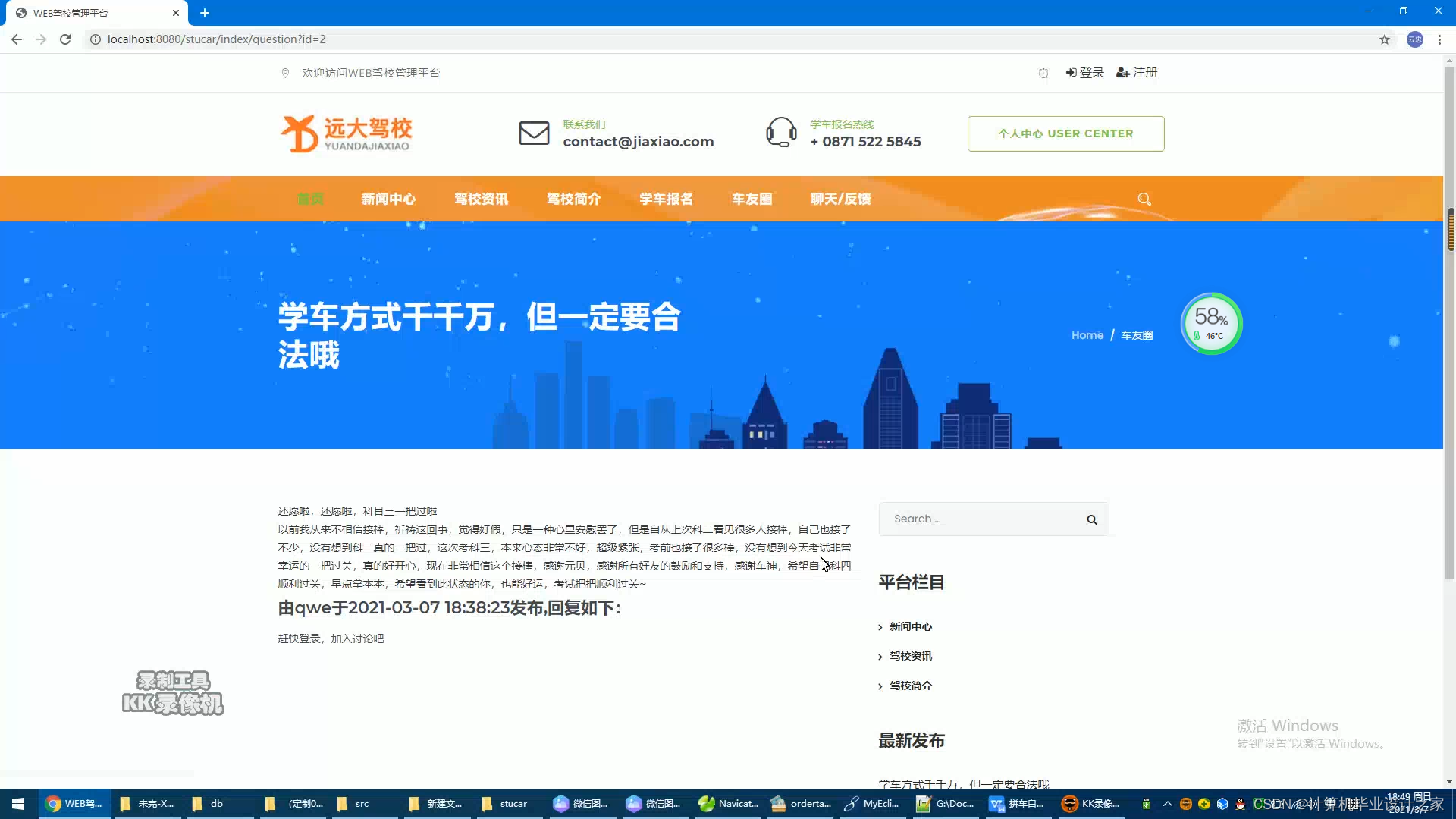Viewport: 1456px width, 819px height.
Task: Click the Home breadcrumb link
Action: click(1087, 334)
